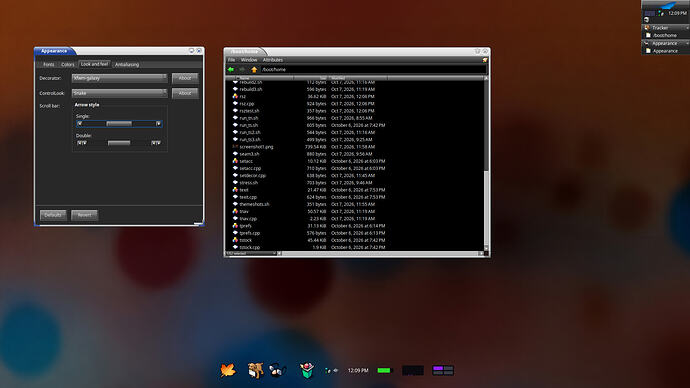690x388 pixels.
Task: Click the icon of the tnav executable
Action: [235, 211]
